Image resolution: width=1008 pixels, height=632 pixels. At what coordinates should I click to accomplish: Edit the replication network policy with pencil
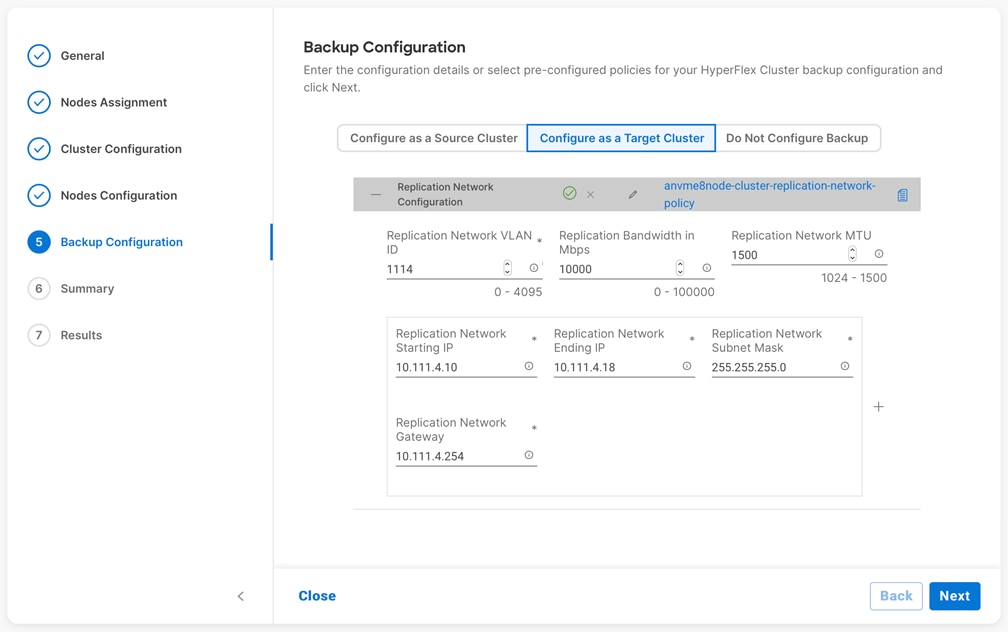[x=633, y=194]
